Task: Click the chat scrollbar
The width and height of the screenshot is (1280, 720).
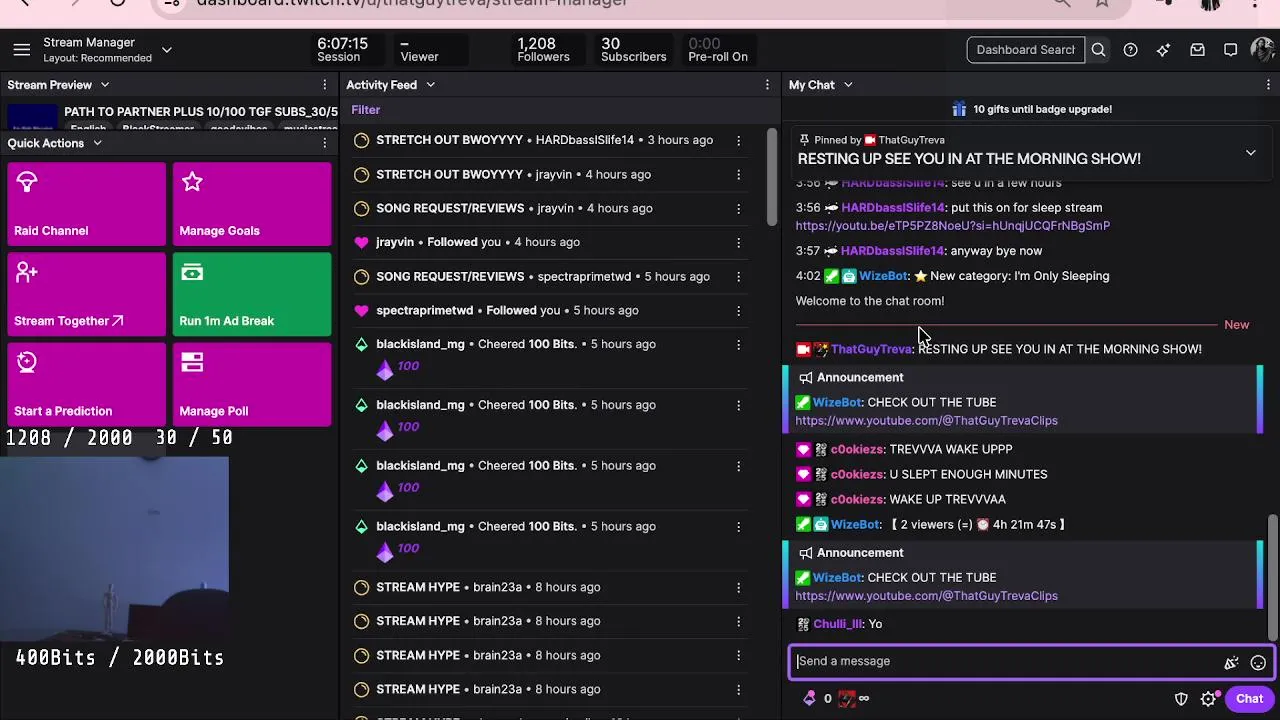Action: coord(1272,577)
